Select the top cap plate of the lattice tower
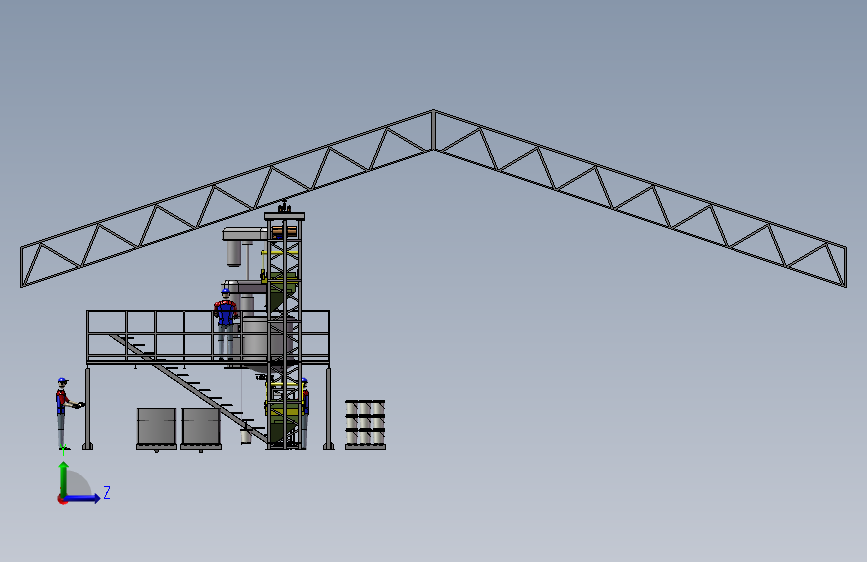This screenshot has height=562, width=867. pos(284,216)
